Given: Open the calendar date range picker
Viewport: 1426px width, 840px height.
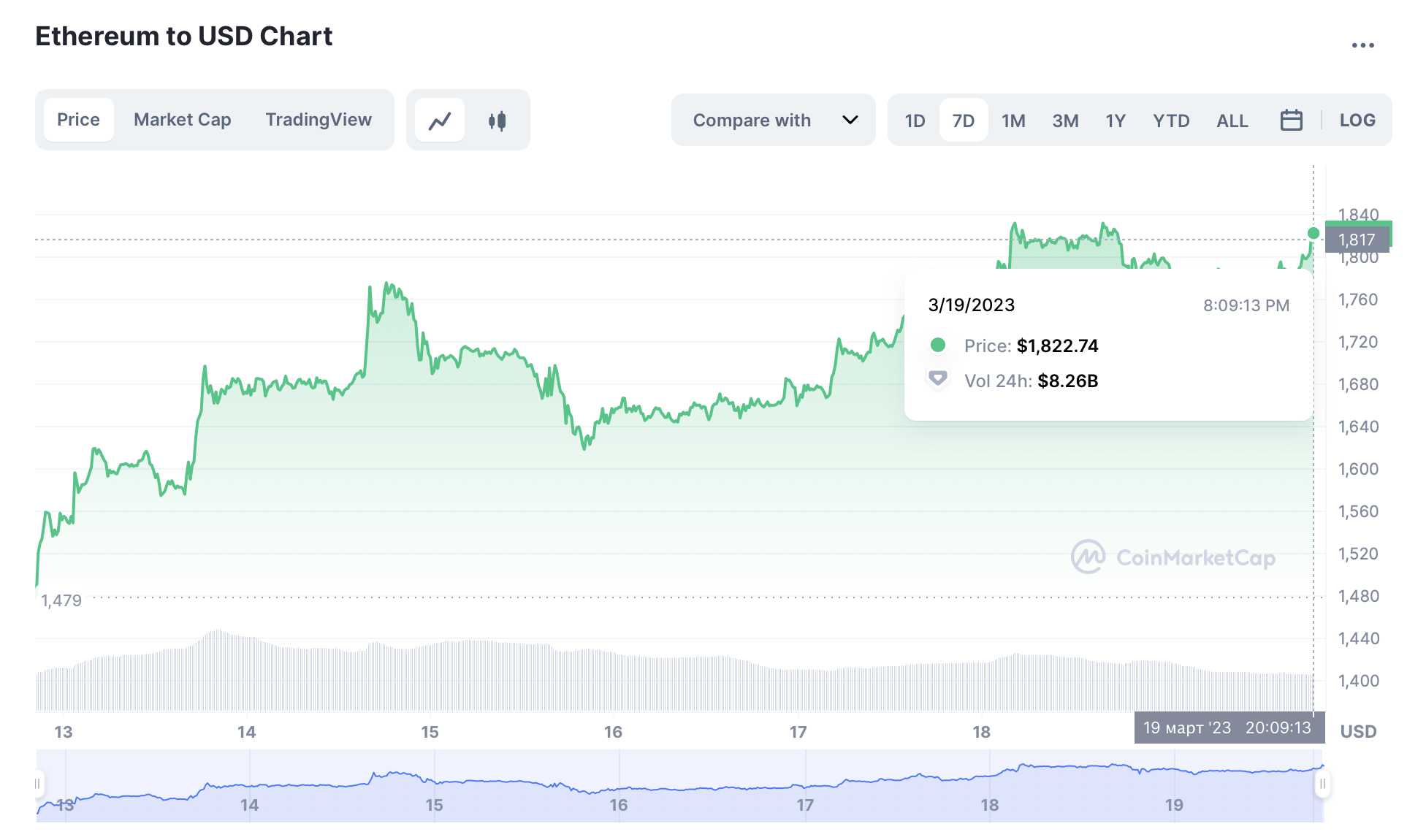Looking at the screenshot, I should pyautogui.click(x=1291, y=121).
